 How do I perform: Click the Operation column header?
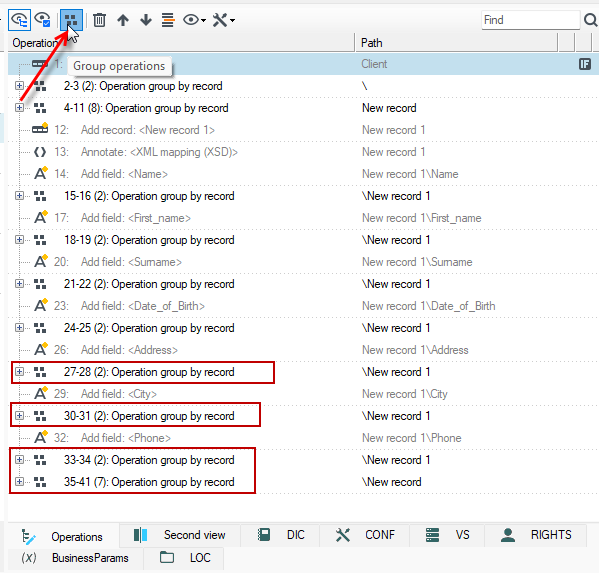click(181, 43)
